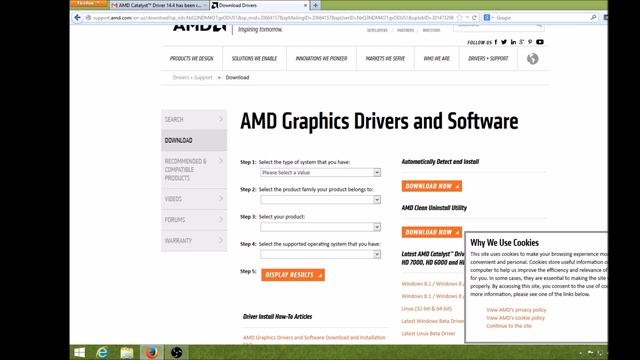Expand the Videos sidebar item
Viewport: 640px width, 360px height.
point(194,199)
